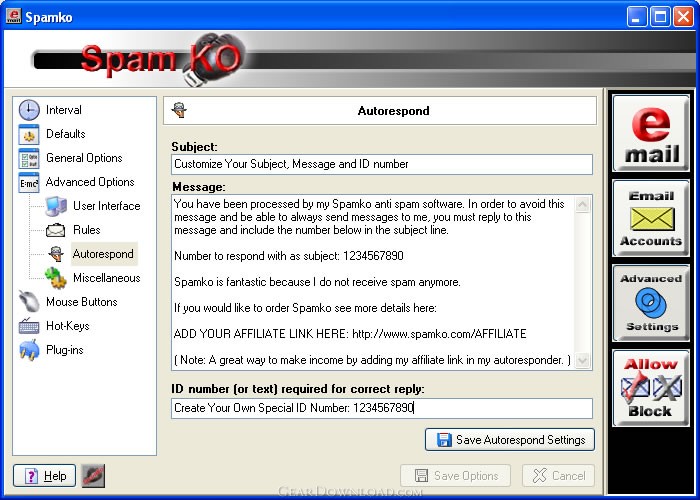Click into the Subject input field
Viewport: 700px width, 500px height.
click(x=382, y=164)
